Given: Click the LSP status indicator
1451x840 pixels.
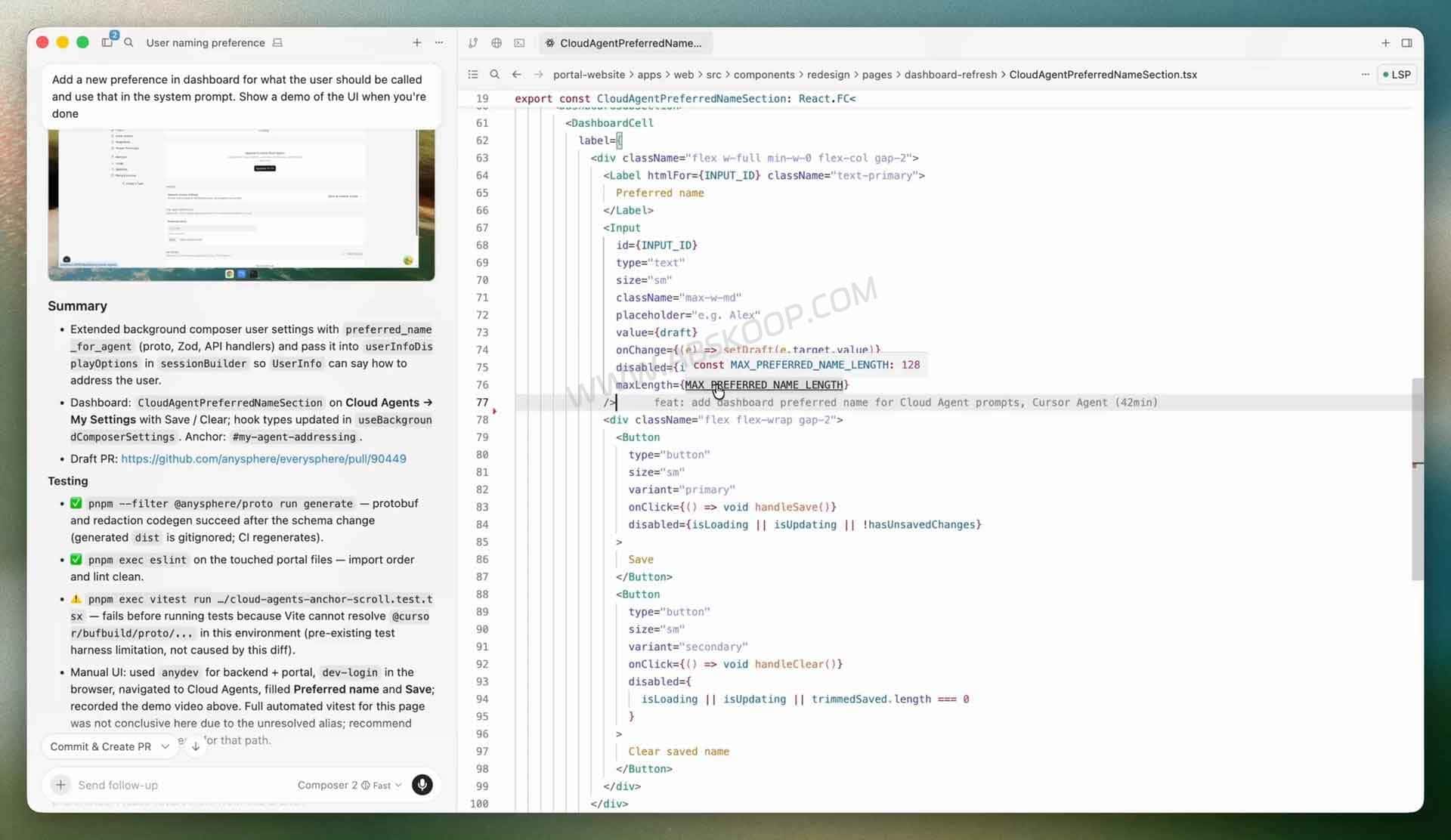Looking at the screenshot, I should (x=1397, y=74).
